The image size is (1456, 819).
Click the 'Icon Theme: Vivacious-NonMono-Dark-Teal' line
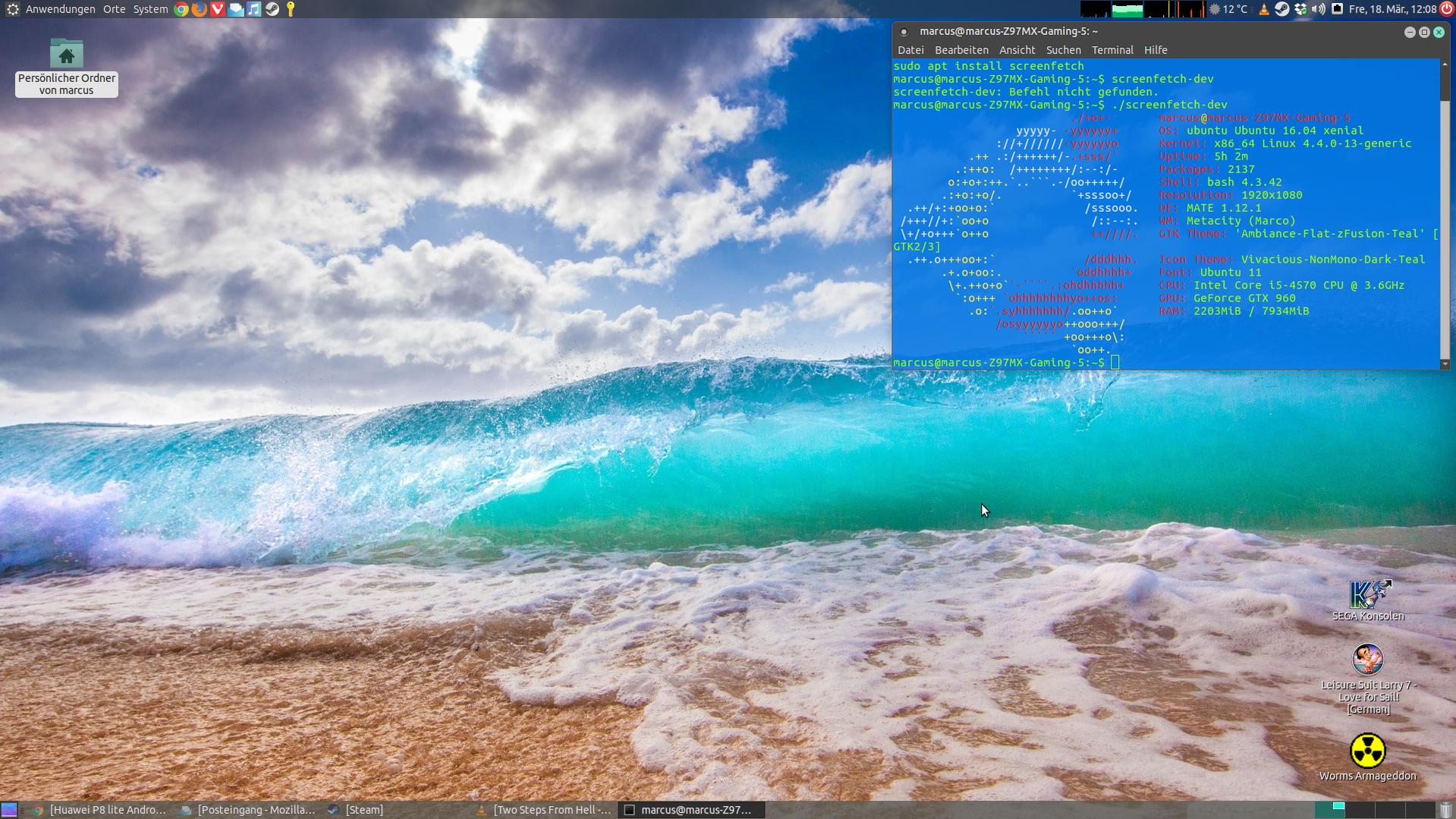coord(1292,260)
